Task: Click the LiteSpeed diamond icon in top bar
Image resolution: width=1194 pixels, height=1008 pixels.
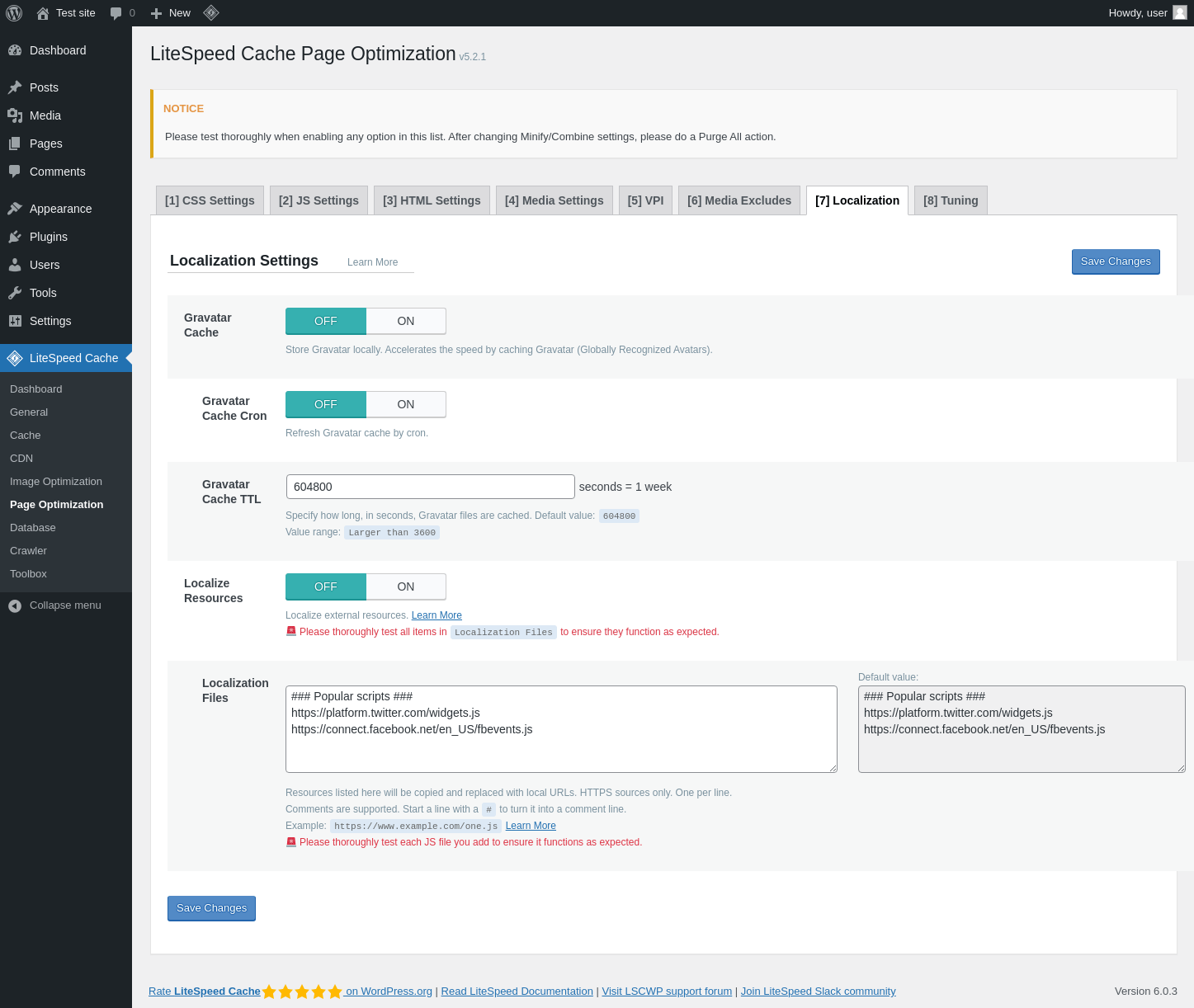Action: [211, 13]
